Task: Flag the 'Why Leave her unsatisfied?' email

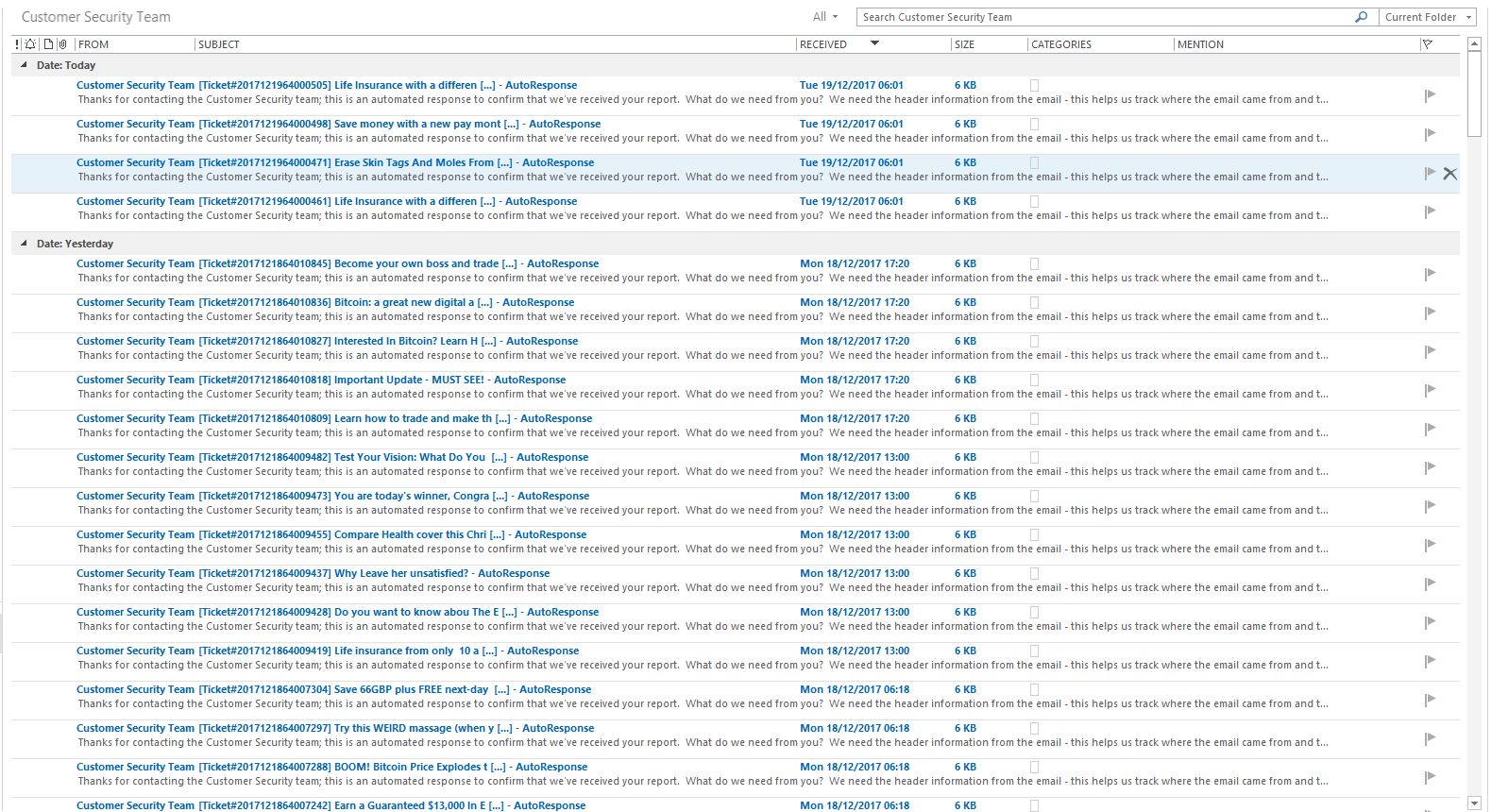Action: click(1430, 584)
